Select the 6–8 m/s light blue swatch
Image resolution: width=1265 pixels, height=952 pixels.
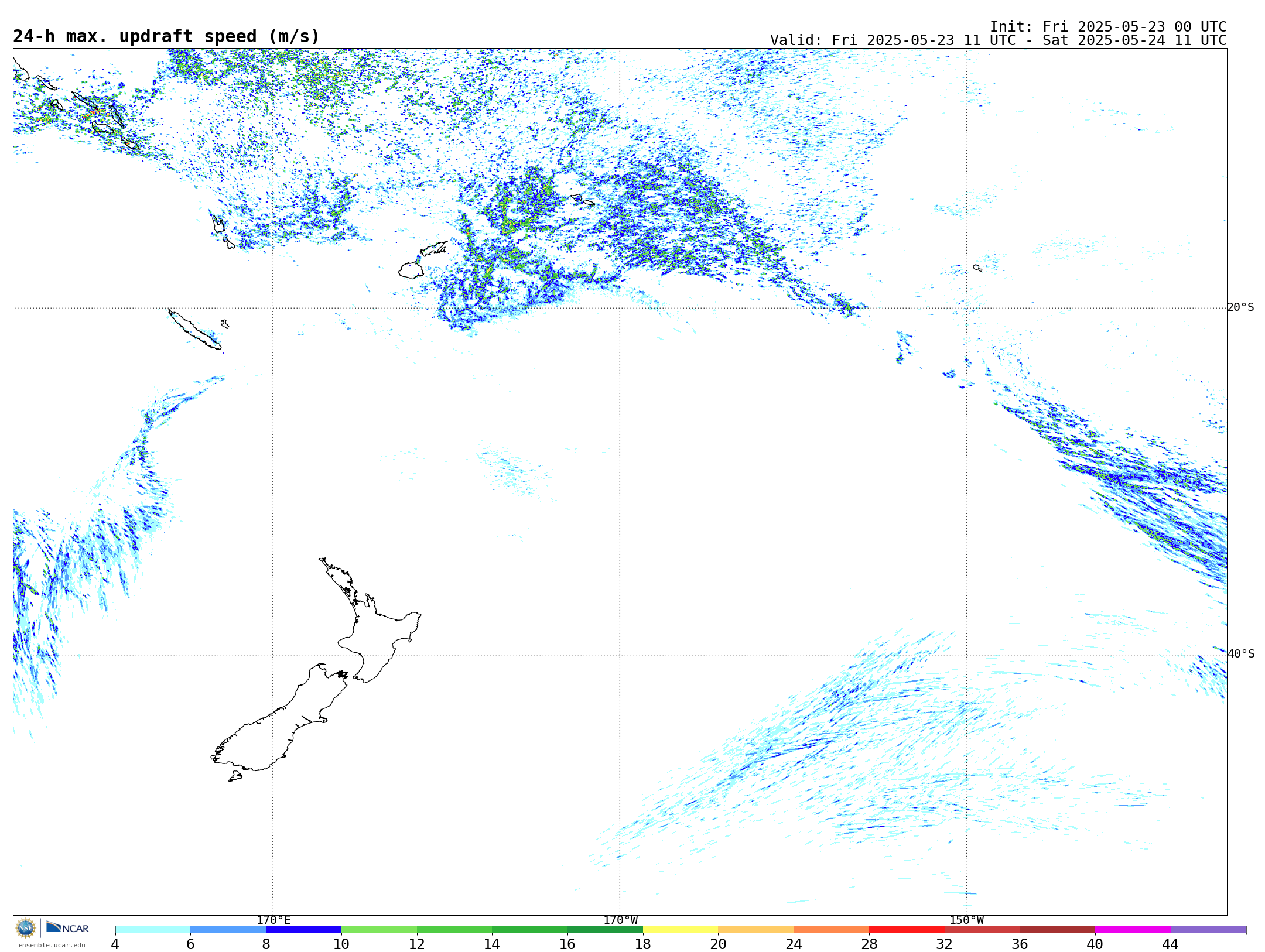[228, 929]
